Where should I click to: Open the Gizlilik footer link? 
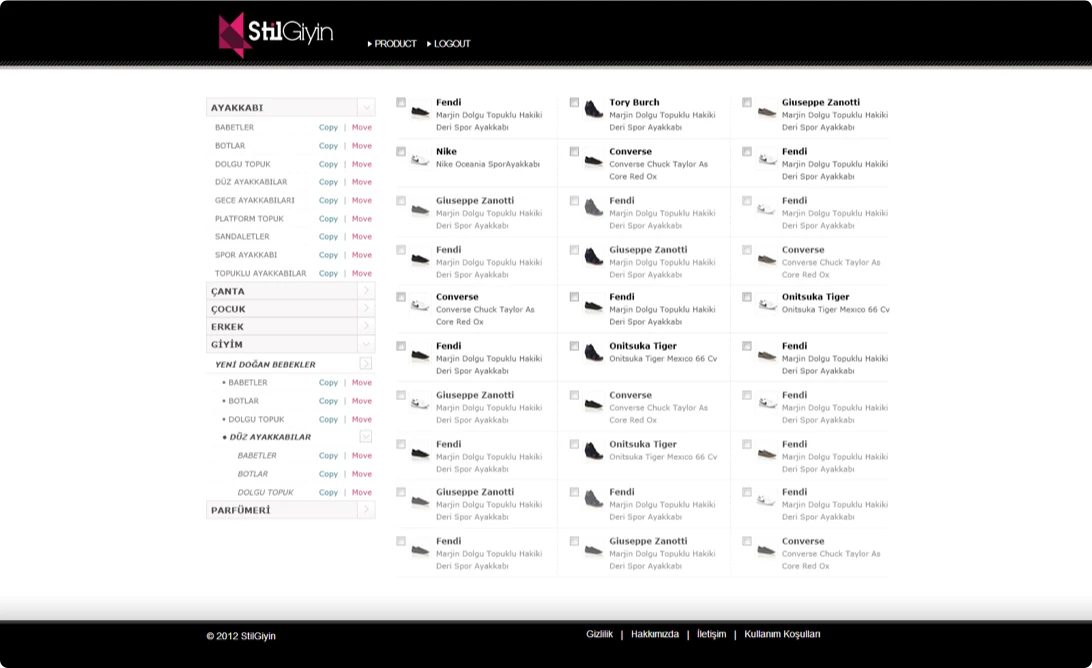[x=600, y=634]
